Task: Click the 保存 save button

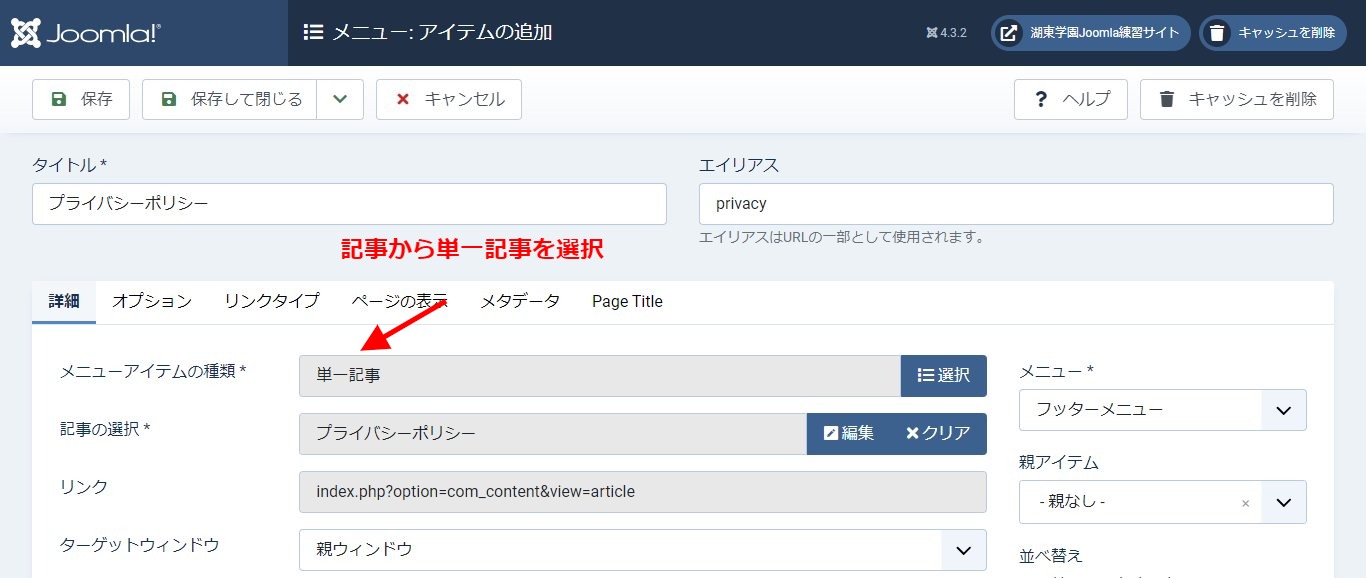Action: pos(81,99)
